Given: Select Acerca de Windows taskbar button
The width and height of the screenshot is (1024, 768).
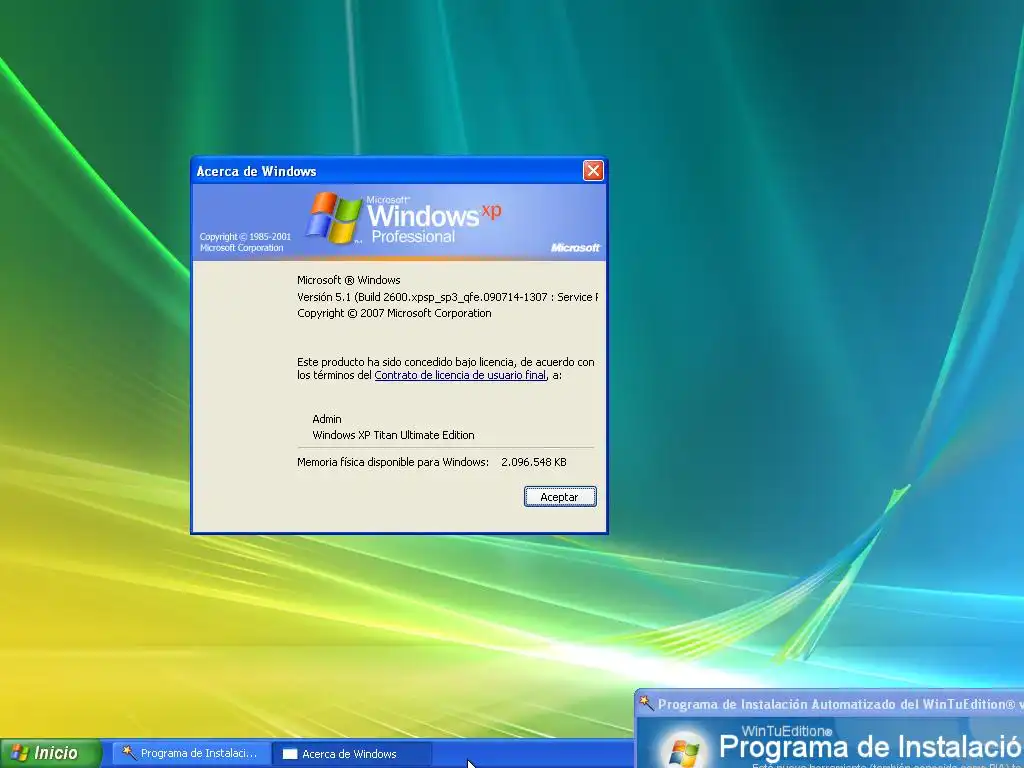Looking at the screenshot, I should (351, 754).
